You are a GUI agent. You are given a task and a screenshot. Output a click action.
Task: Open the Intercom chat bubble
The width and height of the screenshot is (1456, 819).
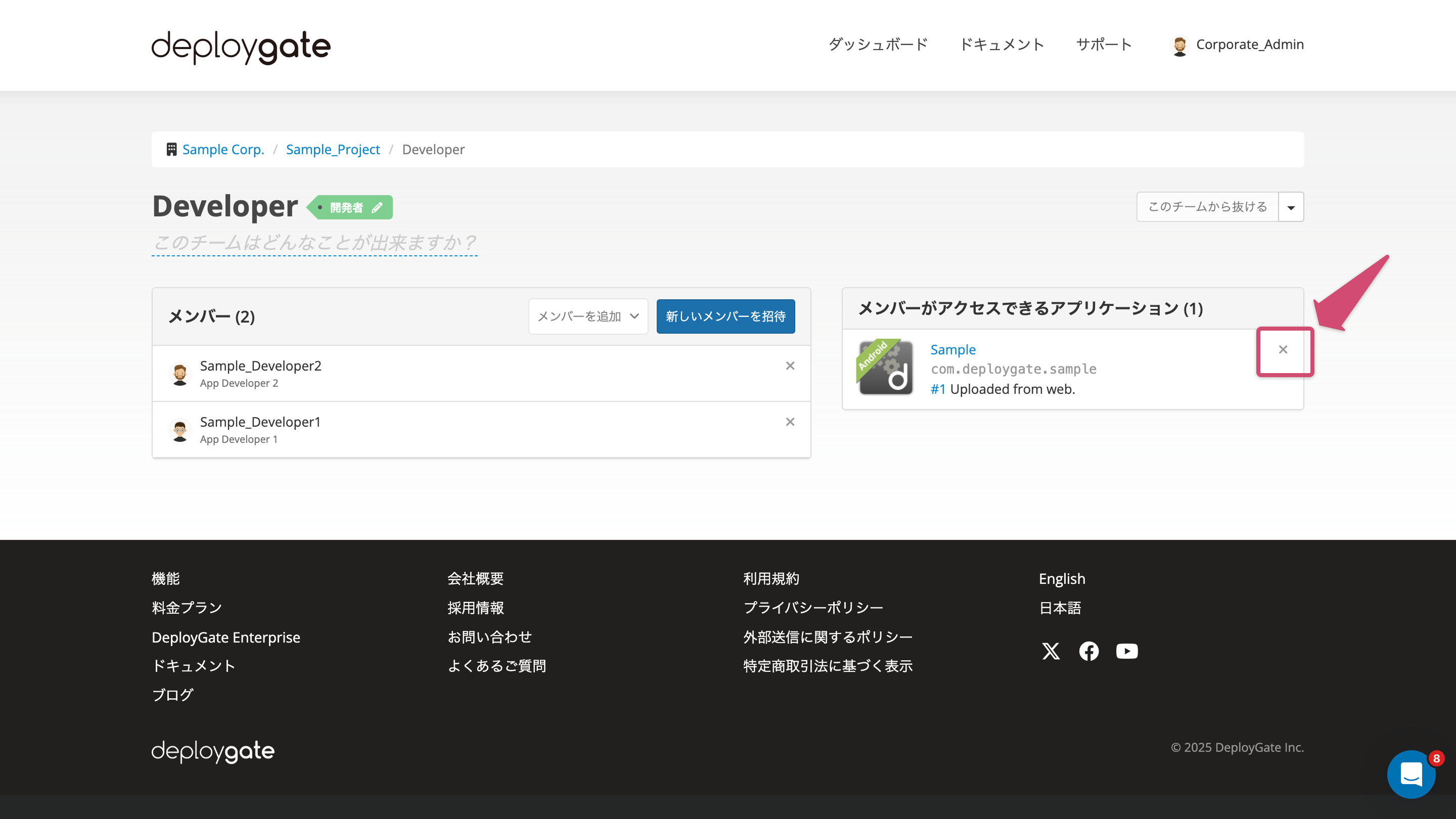(x=1412, y=774)
